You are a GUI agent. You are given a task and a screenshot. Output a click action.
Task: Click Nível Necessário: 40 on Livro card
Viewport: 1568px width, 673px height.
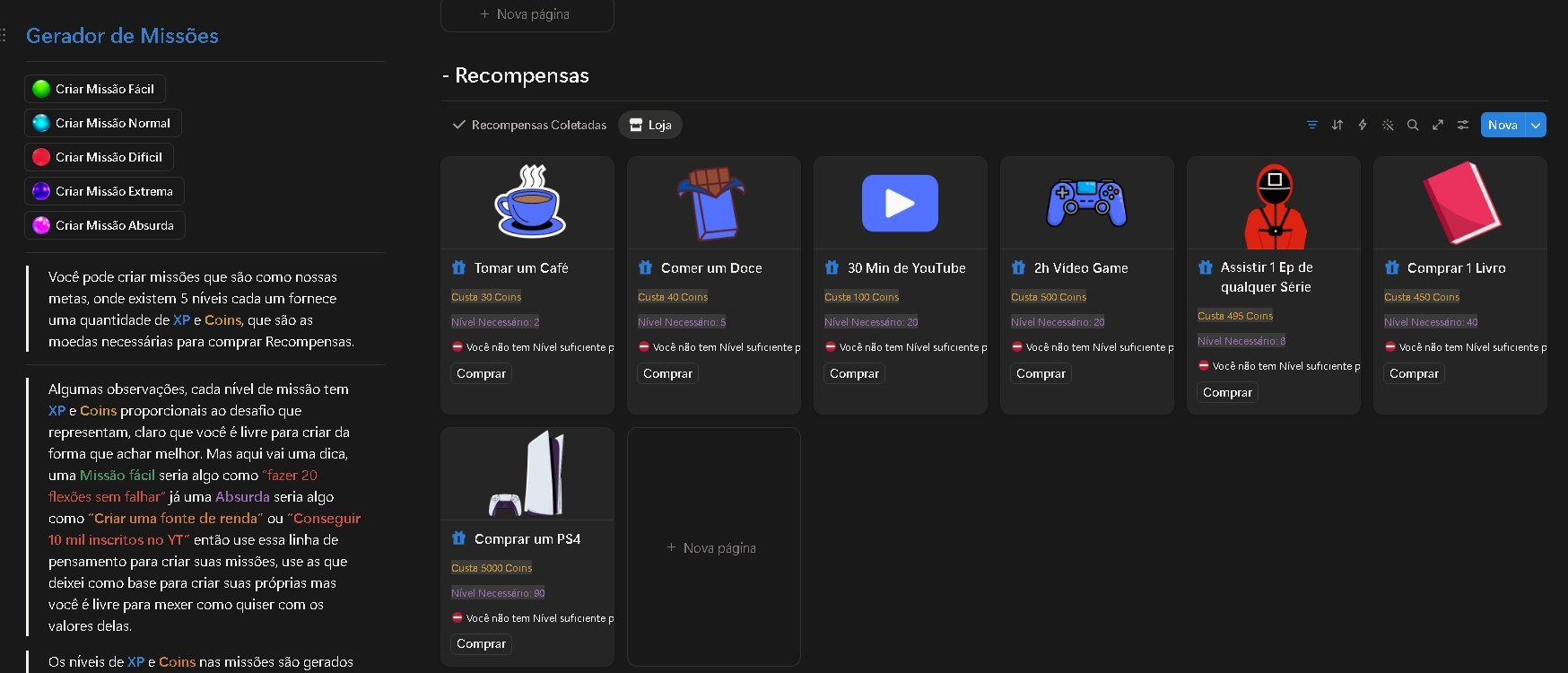[1431, 322]
